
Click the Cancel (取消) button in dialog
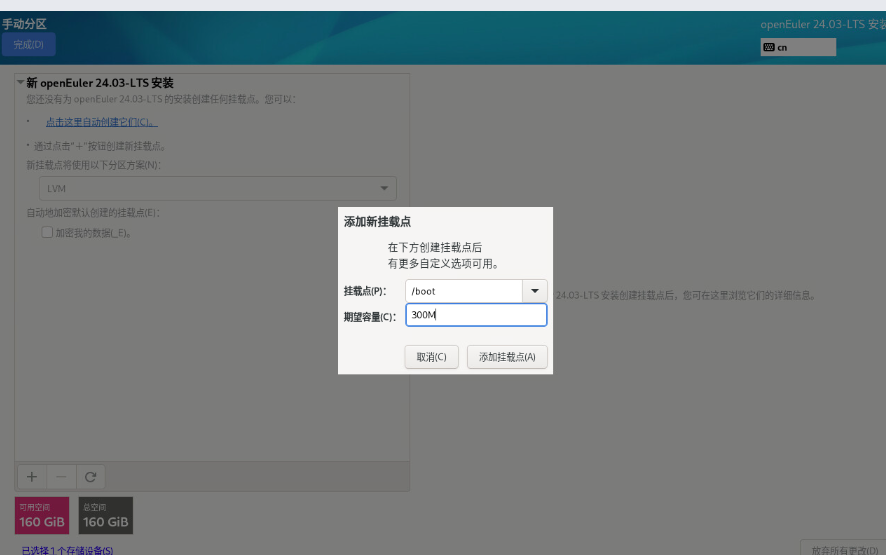point(431,357)
